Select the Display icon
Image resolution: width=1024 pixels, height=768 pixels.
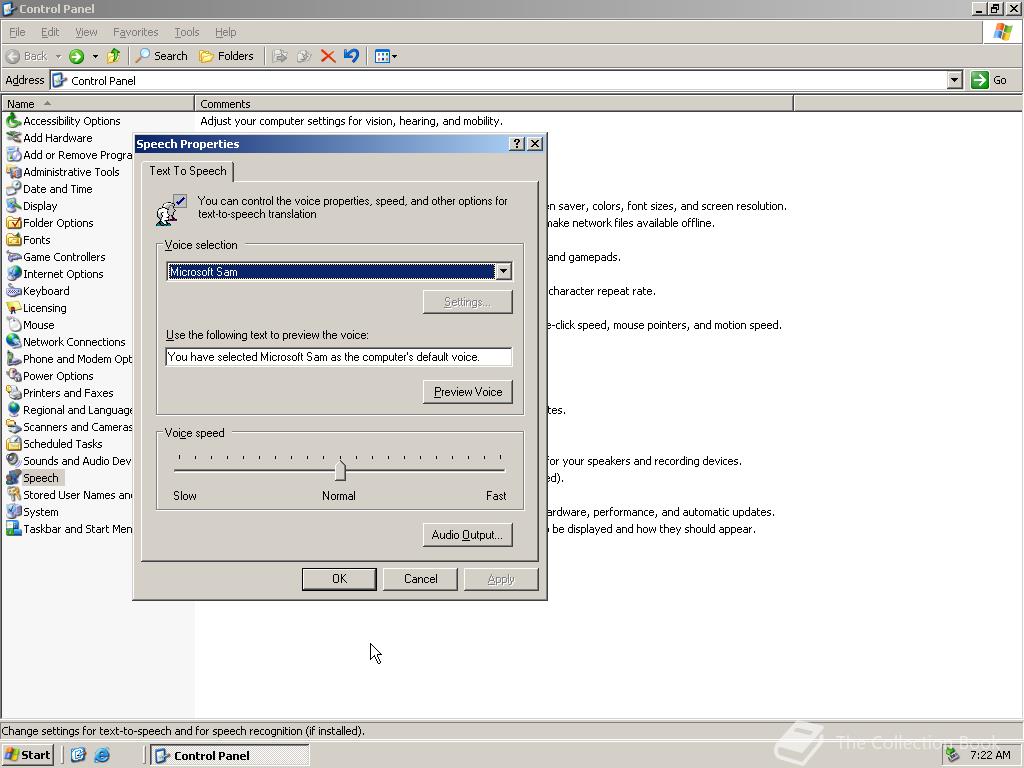(13, 206)
